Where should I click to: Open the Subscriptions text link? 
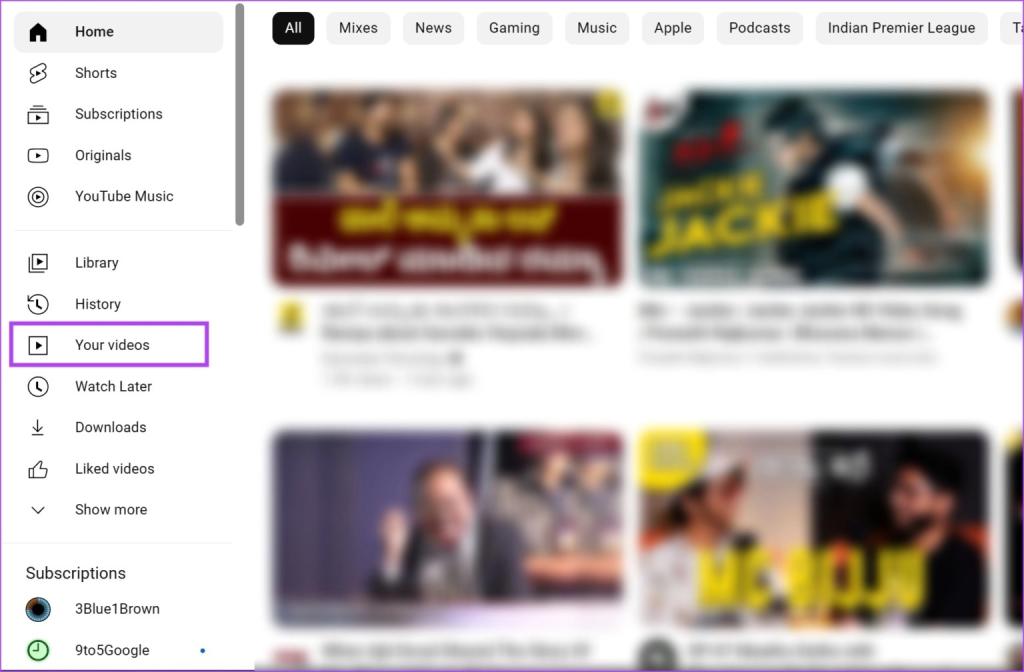pos(119,114)
